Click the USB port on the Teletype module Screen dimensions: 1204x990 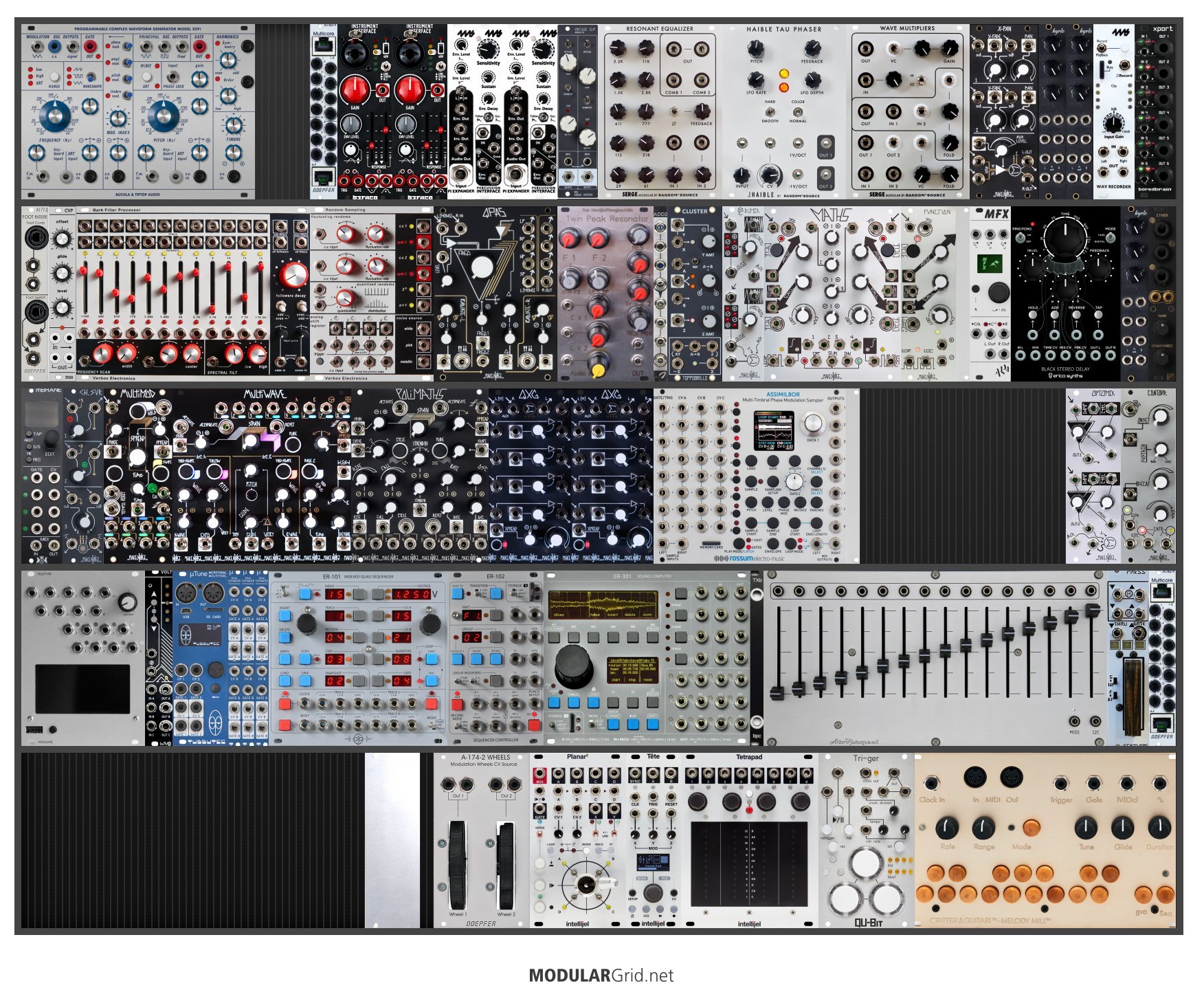coord(34,729)
